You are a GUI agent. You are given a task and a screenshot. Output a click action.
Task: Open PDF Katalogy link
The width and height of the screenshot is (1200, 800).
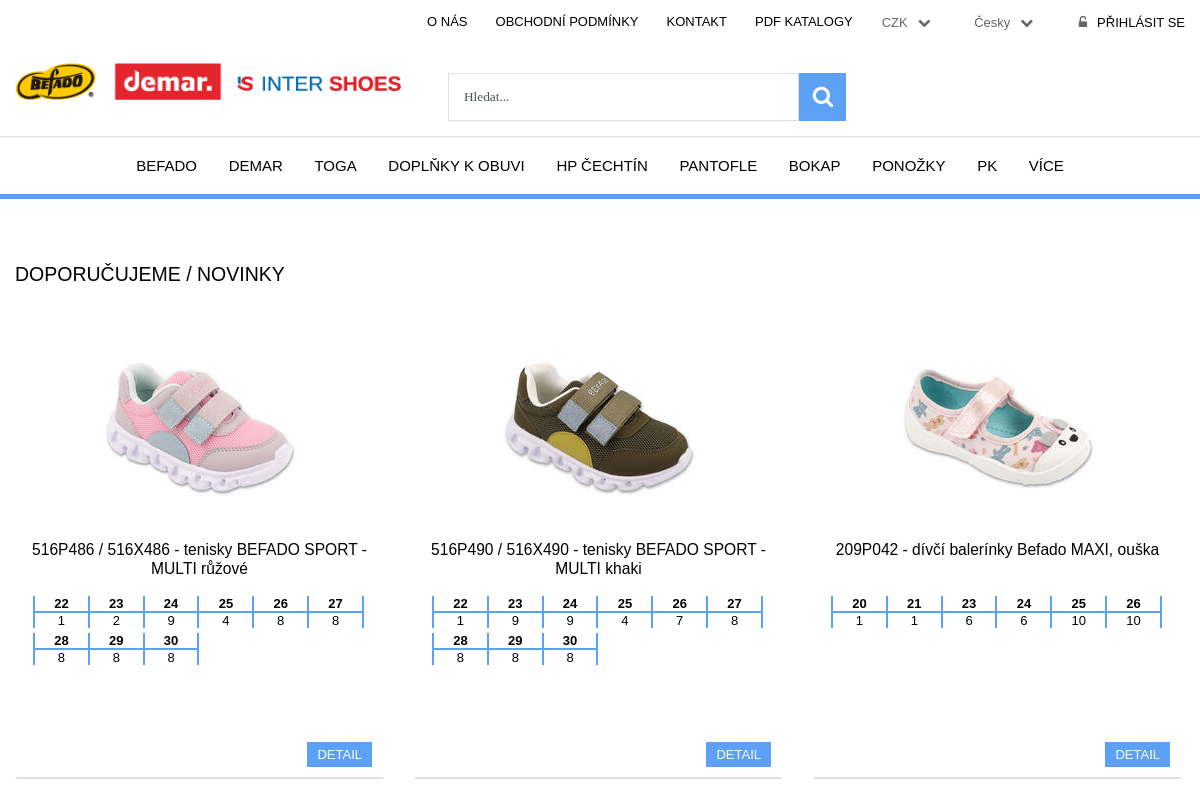[804, 22]
